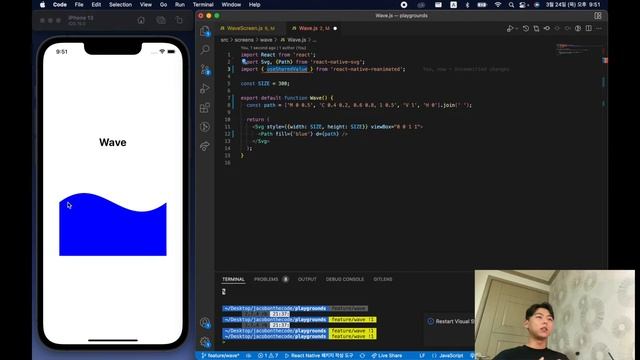Click the Apple menu icon
Screen dimensions: 640x360
pyautogui.click(x=42, y=5)
